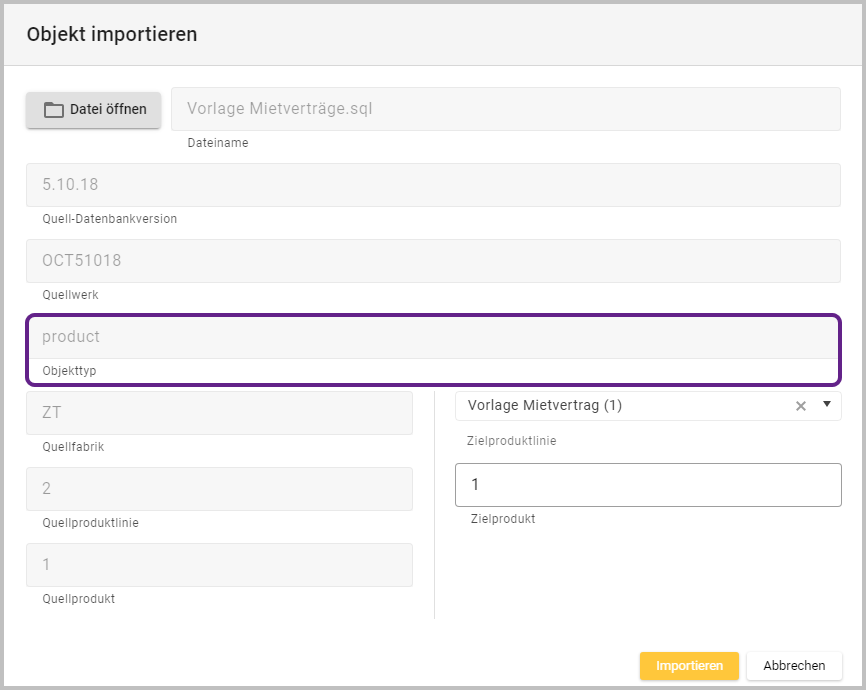Click the Dateiname label under the file field
Viewport: 866px width, 690px height.
[x=218, y=143]
